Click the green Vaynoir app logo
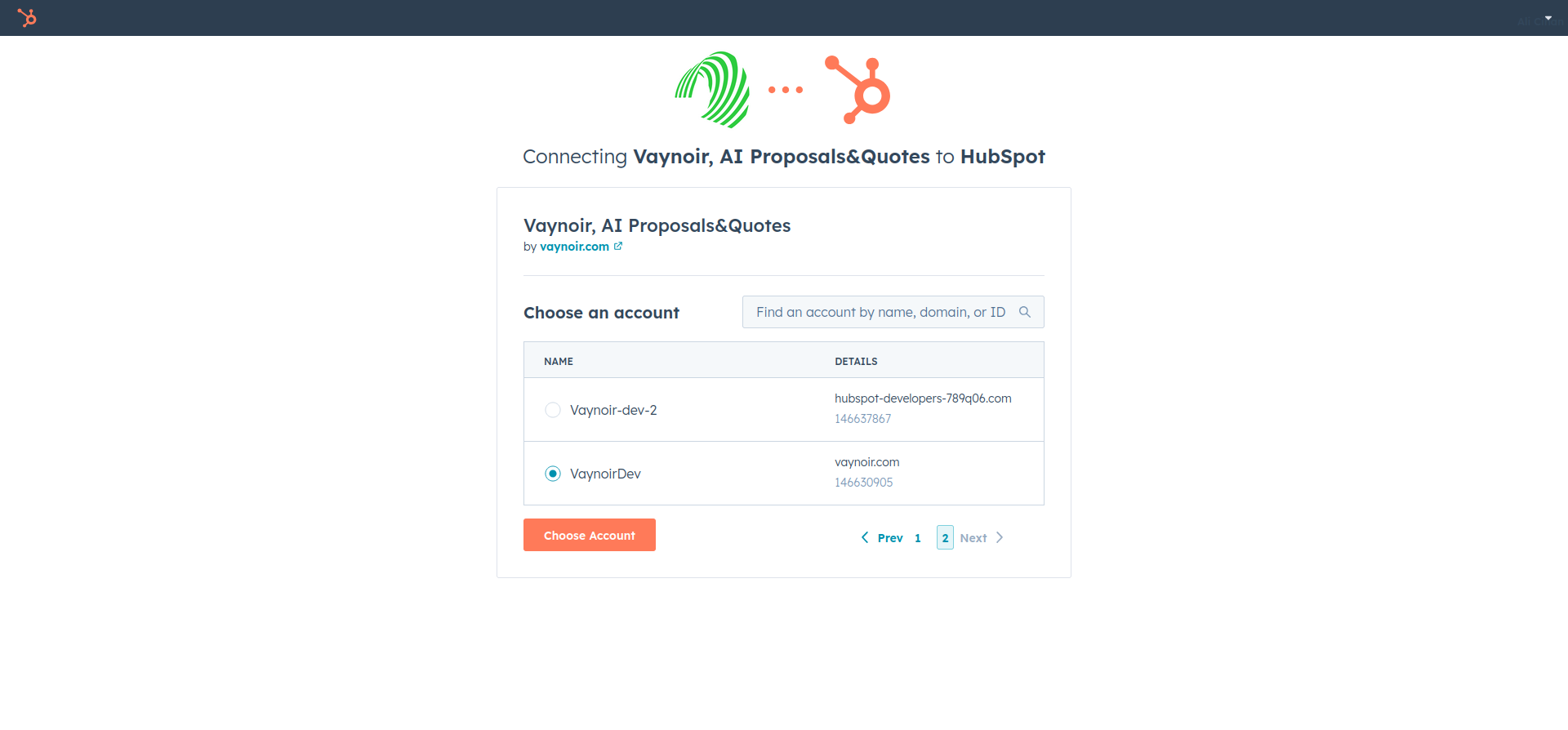Image resolution: width=1568 pixels, height=730 pixels. [x=712, y=90]
